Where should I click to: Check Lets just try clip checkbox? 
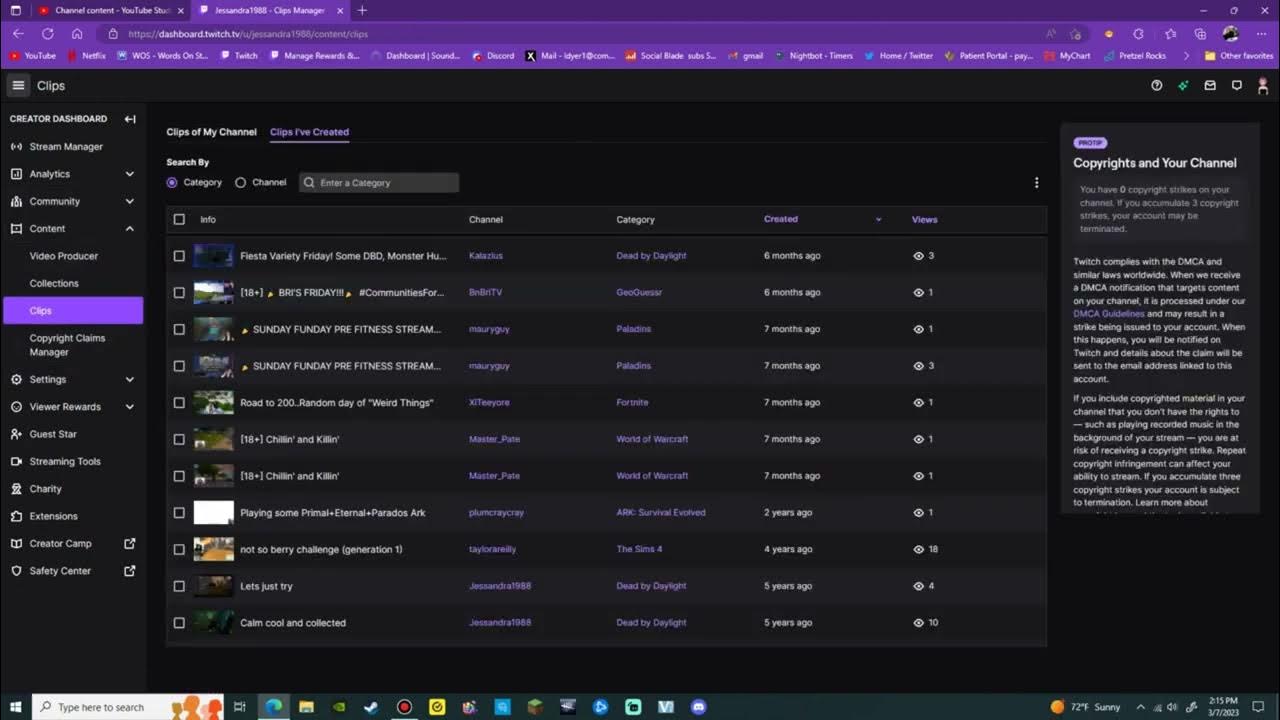(179, 586)
